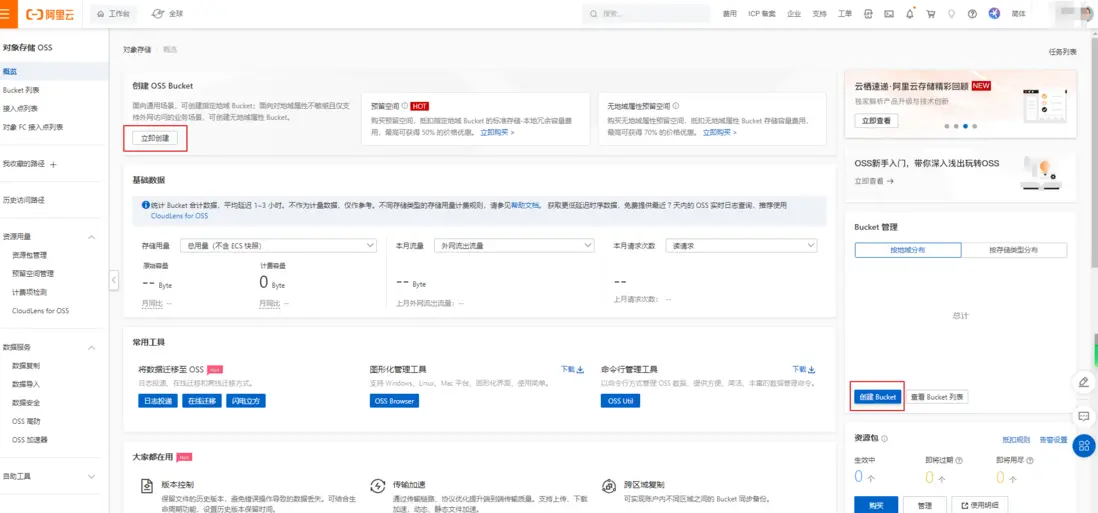Click the API tool icon beside 工单

tap(868, 14)
